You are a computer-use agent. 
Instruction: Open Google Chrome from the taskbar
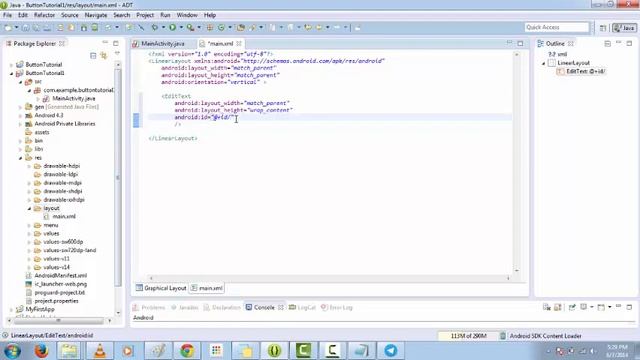coord(187,351)
